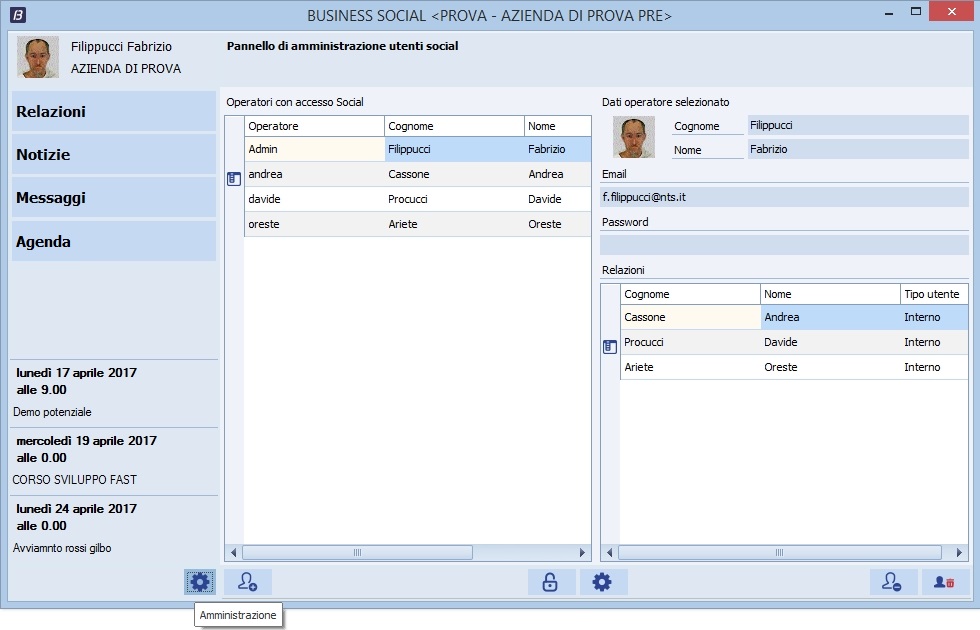Click the add user icon
The image size is (980, 630).
[x=247, y=582]
